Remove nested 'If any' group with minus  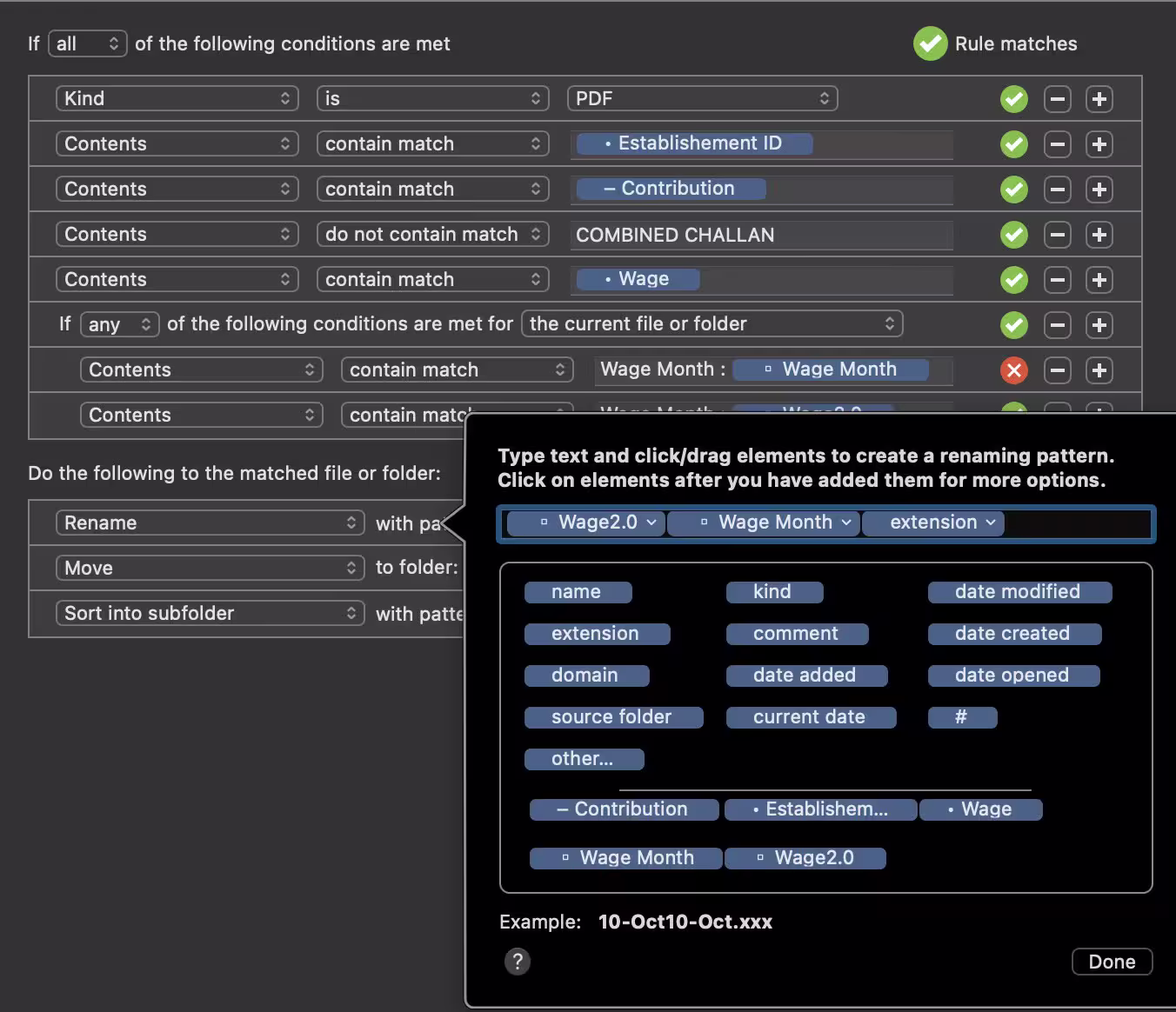coord(1057,325)
